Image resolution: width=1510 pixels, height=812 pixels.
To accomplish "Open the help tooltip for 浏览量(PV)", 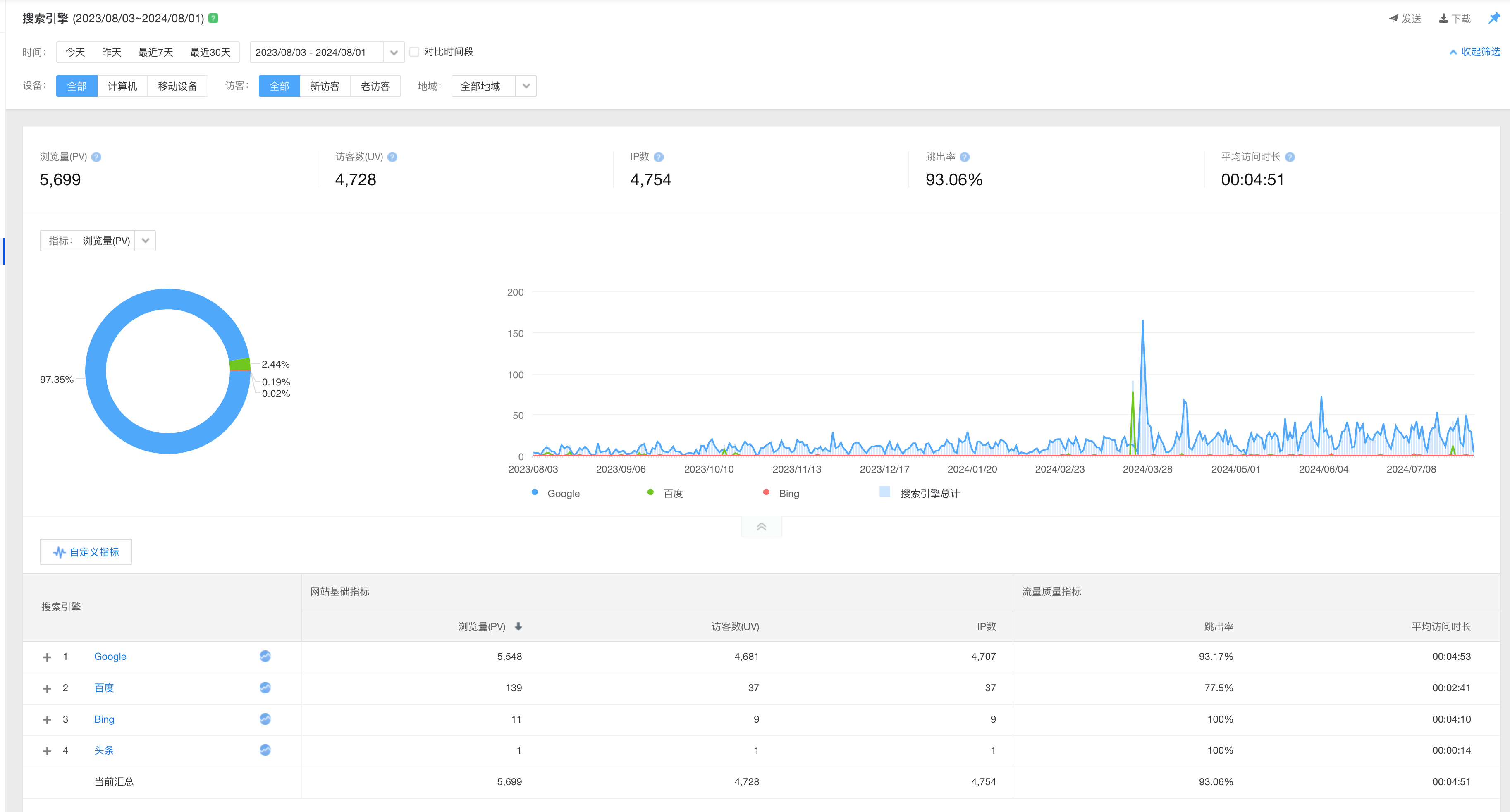I will [x=97, y=157].
